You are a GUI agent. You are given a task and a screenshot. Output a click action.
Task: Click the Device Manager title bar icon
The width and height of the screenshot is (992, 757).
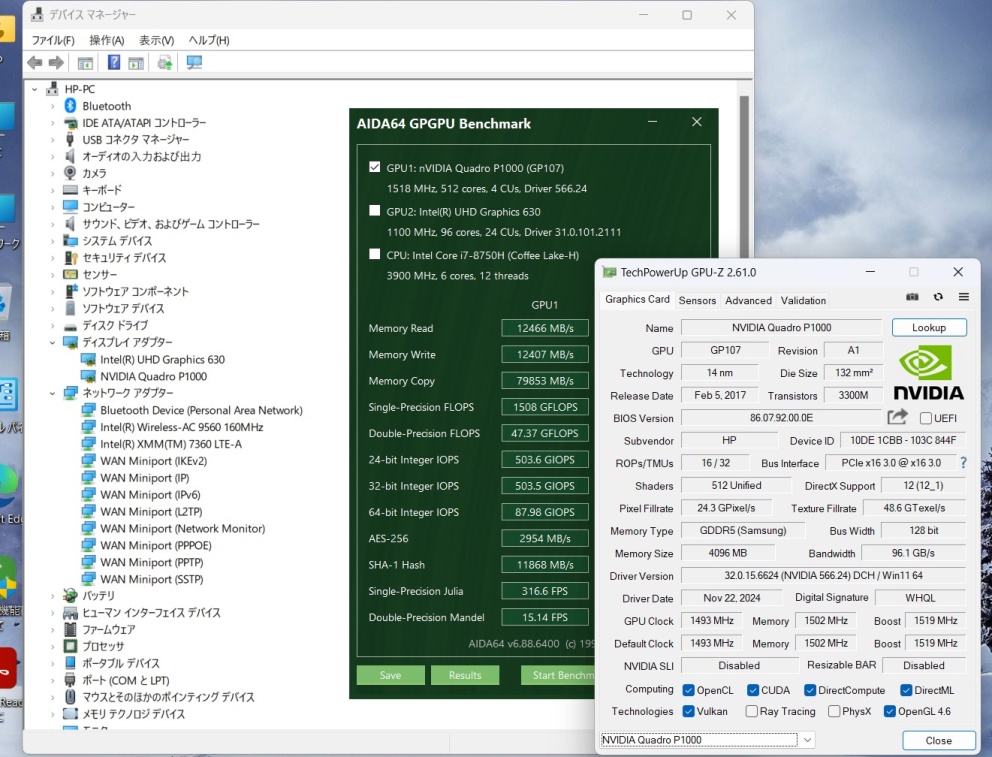37,14
